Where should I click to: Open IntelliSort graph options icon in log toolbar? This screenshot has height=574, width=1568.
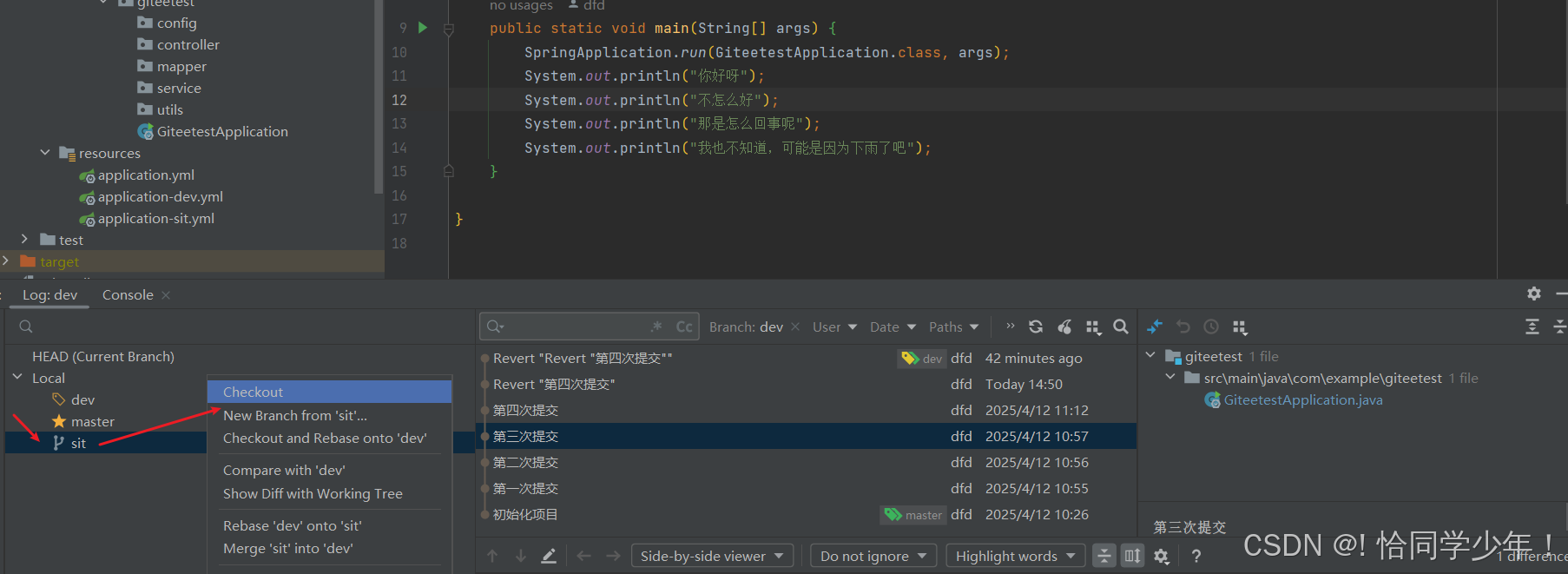(x=1093, y=327)
